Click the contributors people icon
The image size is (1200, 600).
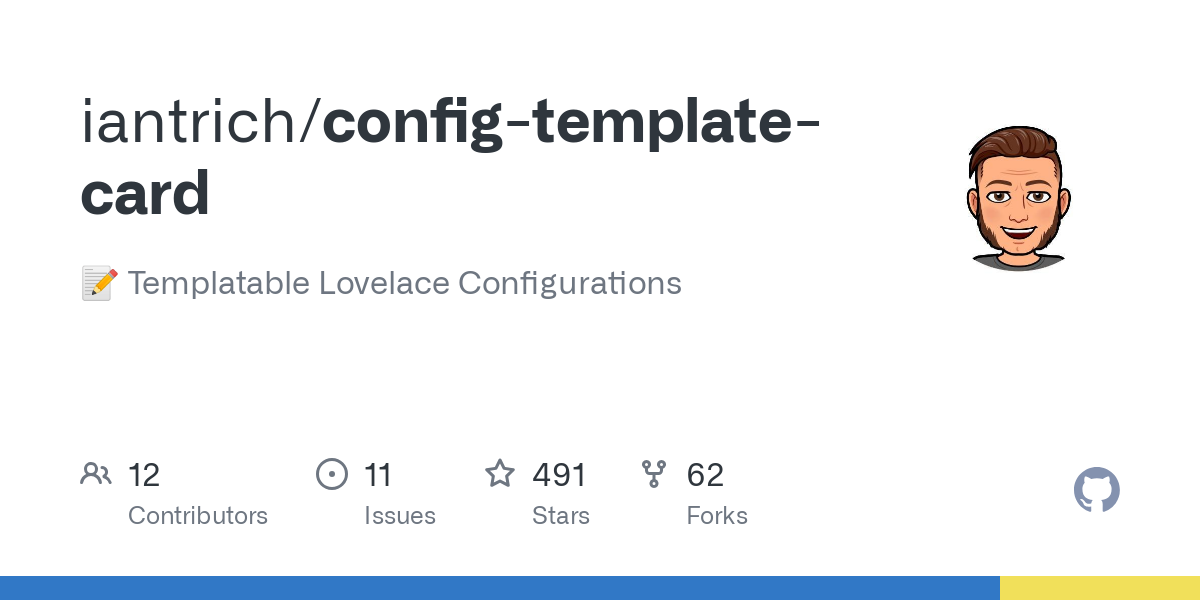tap(96, 474)
